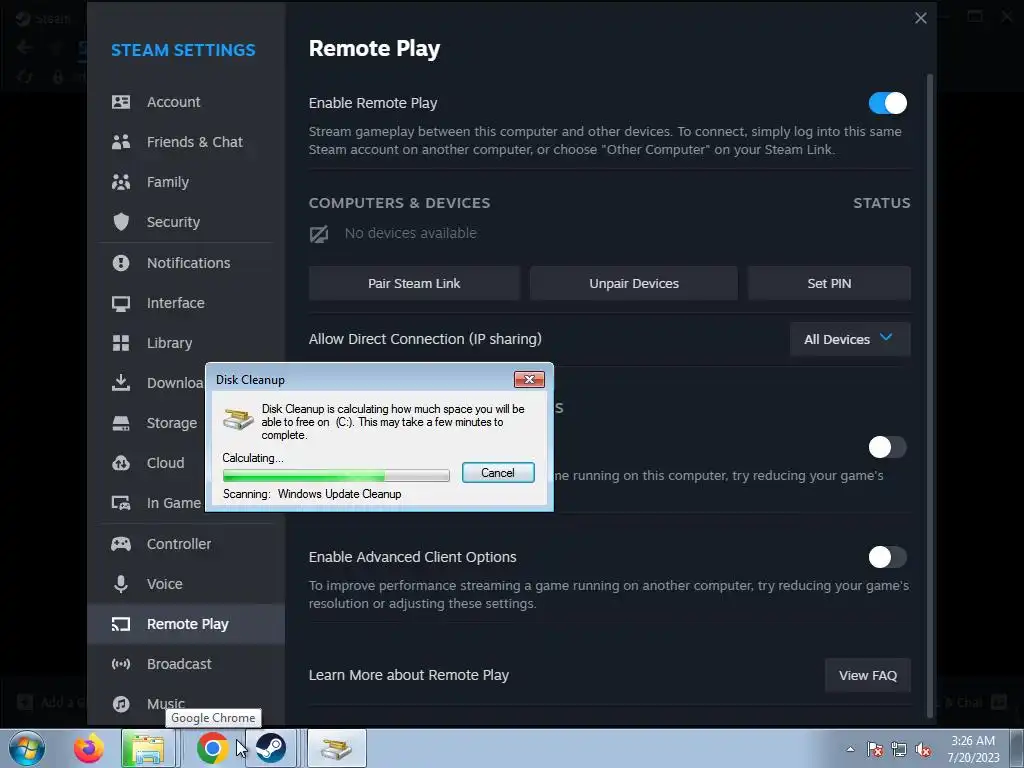Click the Storage drive icon

click(x=121, y=423)
